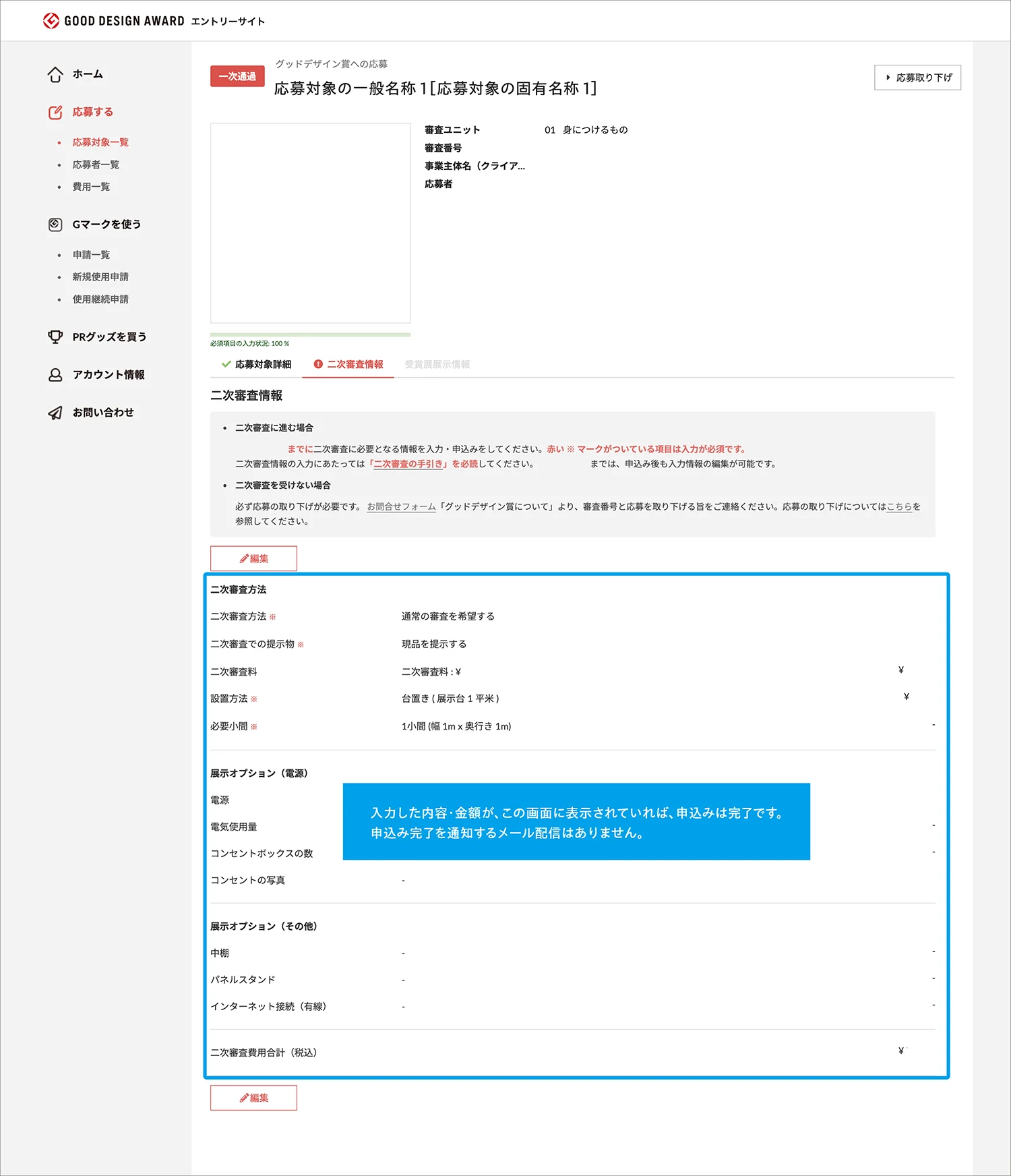Click the home house icon in sidebar
The image size is (1011, 1176).
pyautogui.click(x=55, y=74)
